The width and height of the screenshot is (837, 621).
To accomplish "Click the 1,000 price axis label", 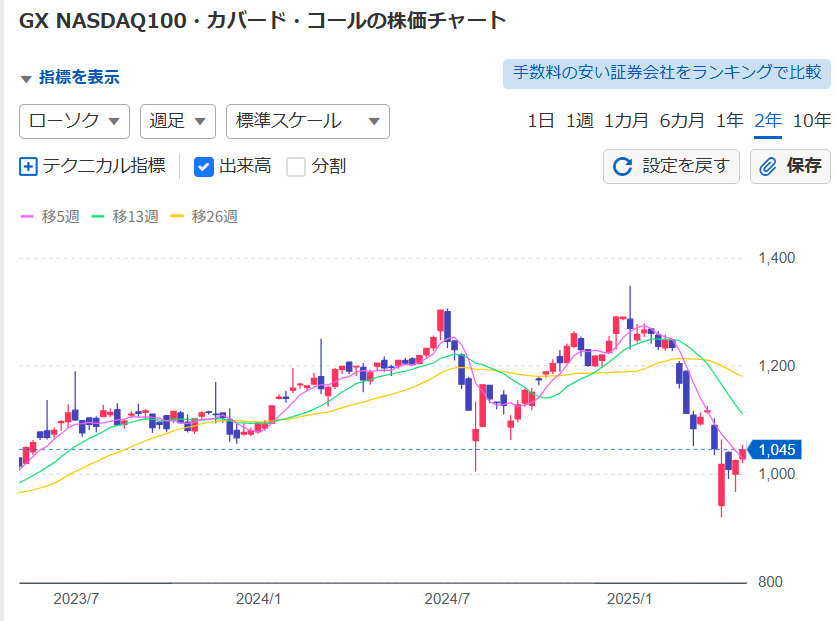I will coord(777,474).
